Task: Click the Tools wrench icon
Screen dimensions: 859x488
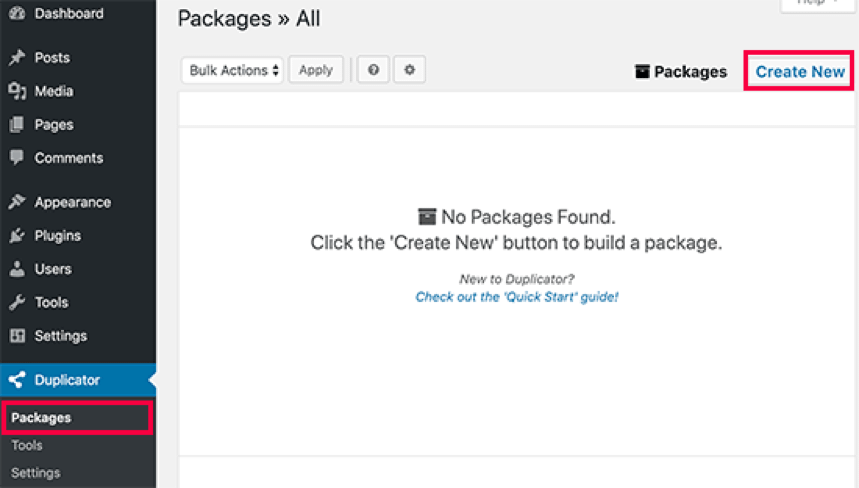Action: pos(17,302)
